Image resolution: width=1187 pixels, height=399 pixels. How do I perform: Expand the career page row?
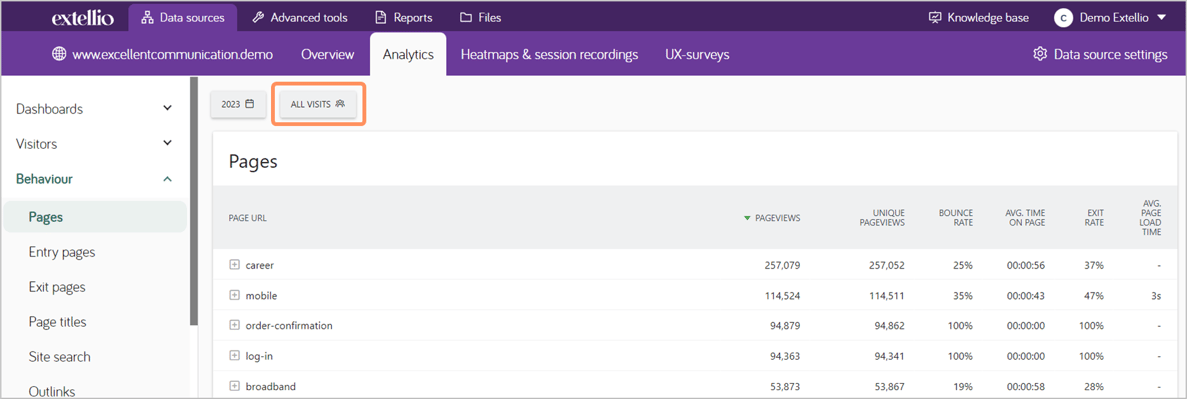point(234,266)
